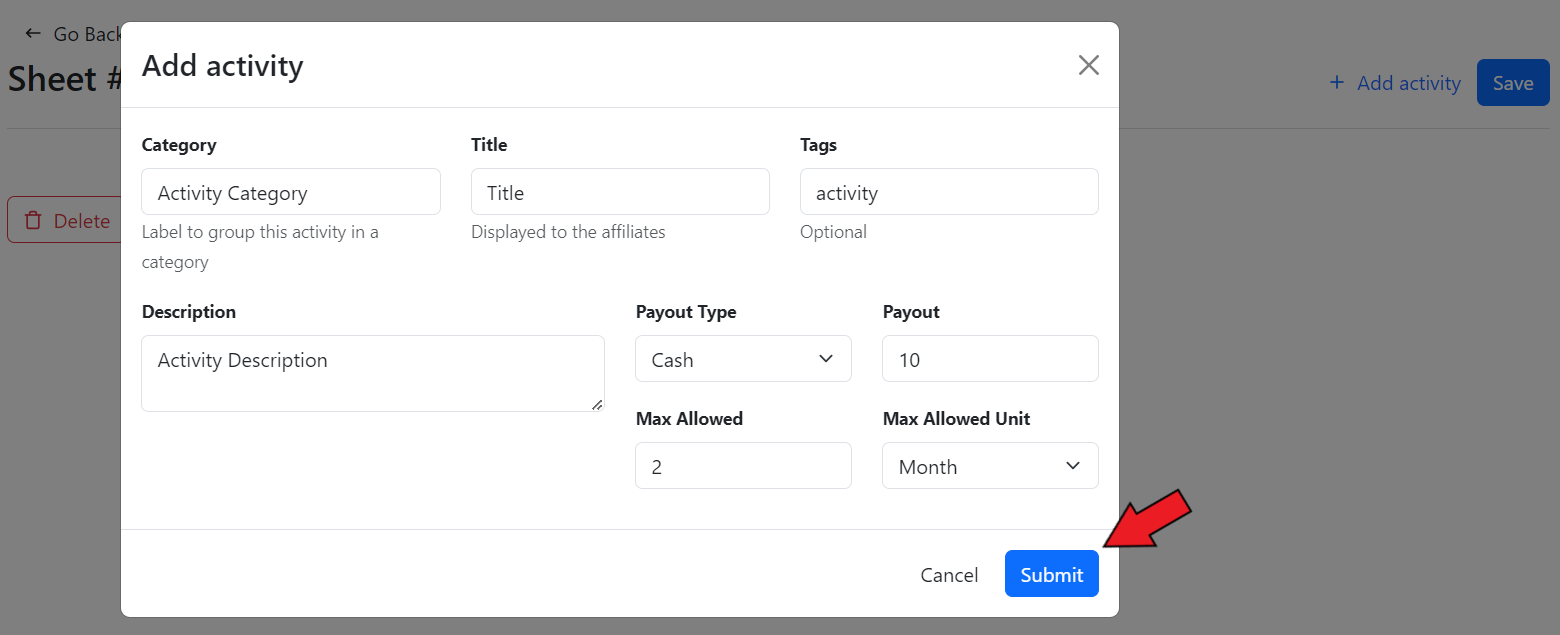Viewport: 1560px width, 635px height.
Task: Expand the Max Allowed Unit dropdown
Action: coord(989,466)
